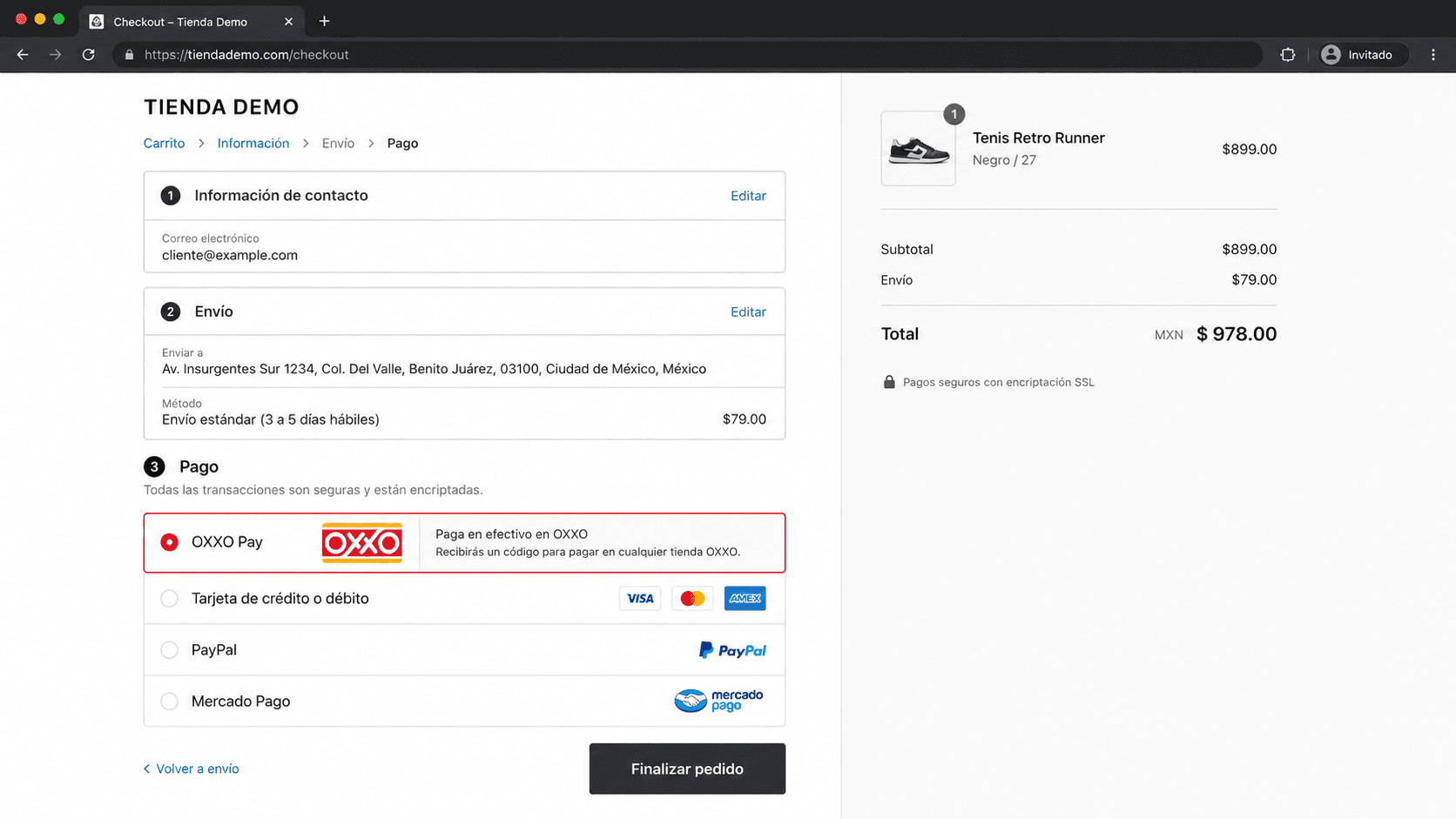This screenshot has width=1456, height=819.
Task: Click the PayPal logo
Action: [x=732, y=650]
